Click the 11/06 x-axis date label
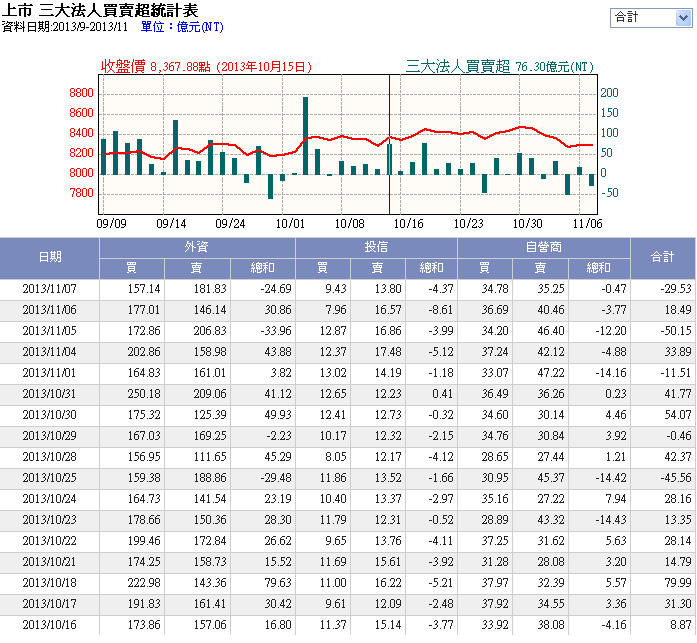The image size is (697, 643). pos(587,224)
